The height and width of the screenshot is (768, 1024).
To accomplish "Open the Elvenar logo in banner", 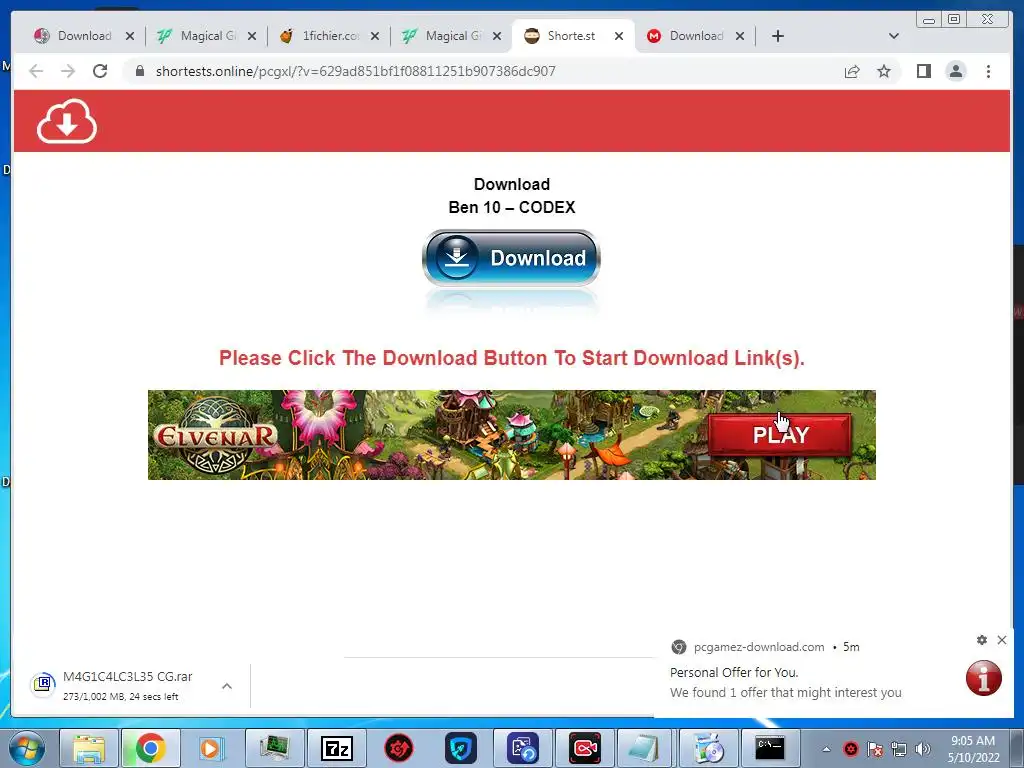I will point(216,435).
